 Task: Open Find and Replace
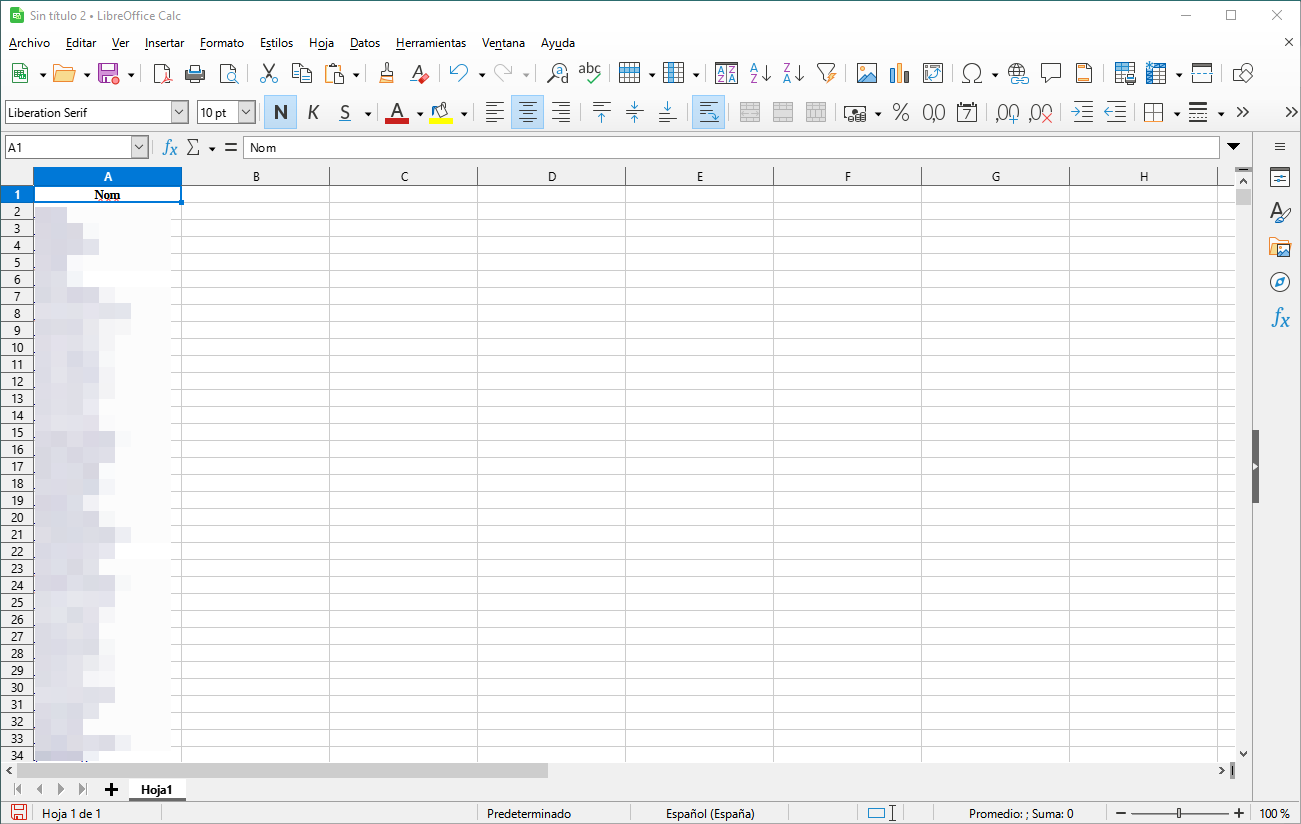(558, 73)
